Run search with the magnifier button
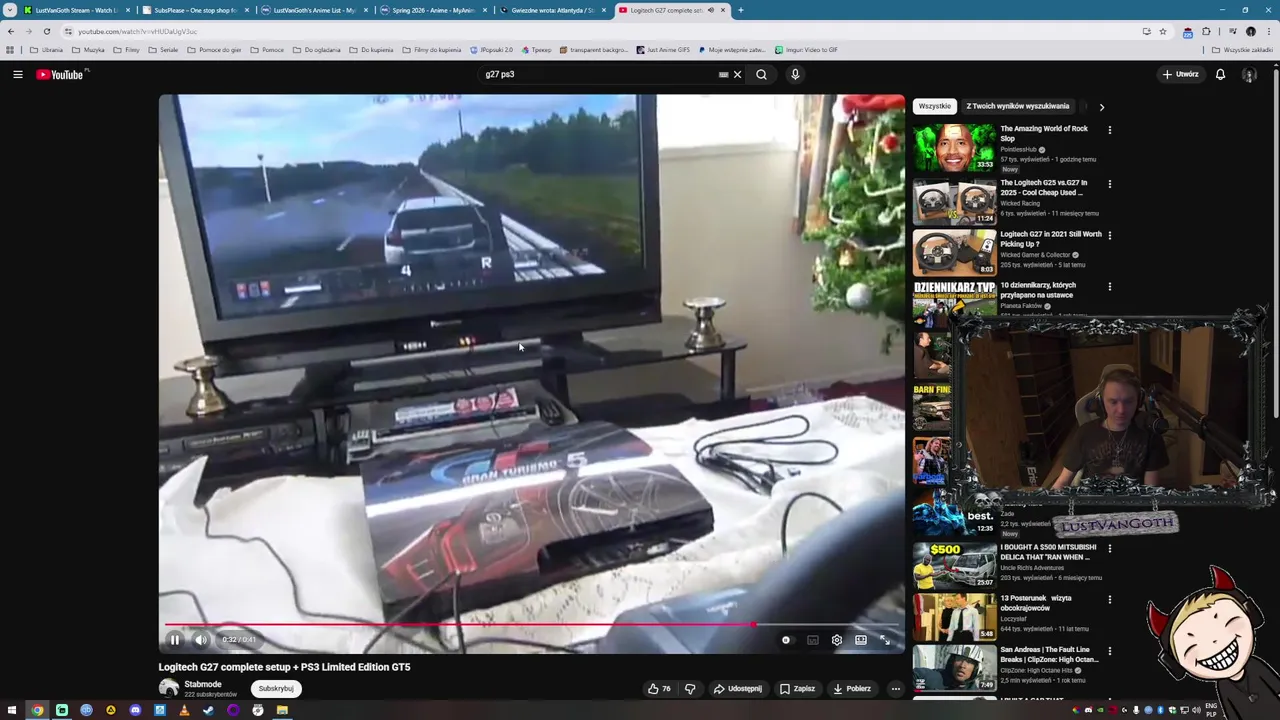This screenshot has height=720, width=1280. 761,74
